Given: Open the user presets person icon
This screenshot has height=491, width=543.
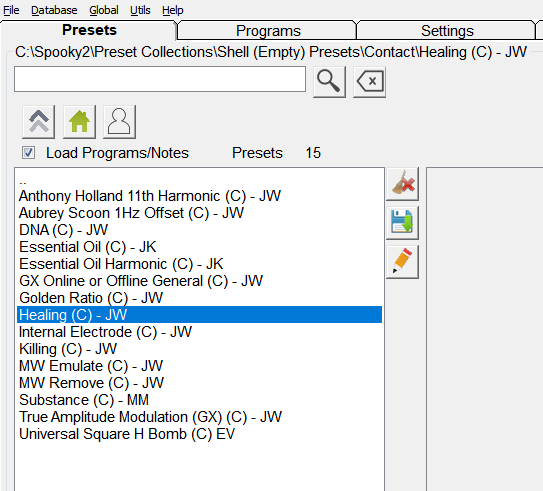Looking at the screenshot, I should pos(119,122).
